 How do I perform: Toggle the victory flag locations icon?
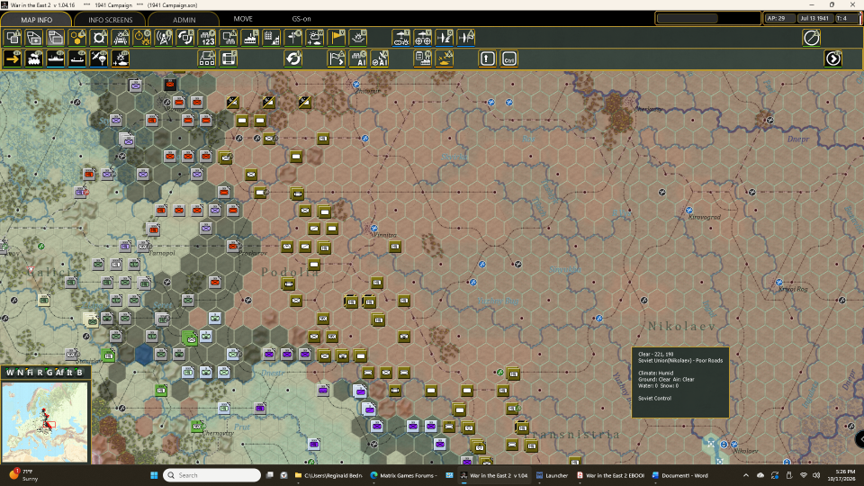337,38
